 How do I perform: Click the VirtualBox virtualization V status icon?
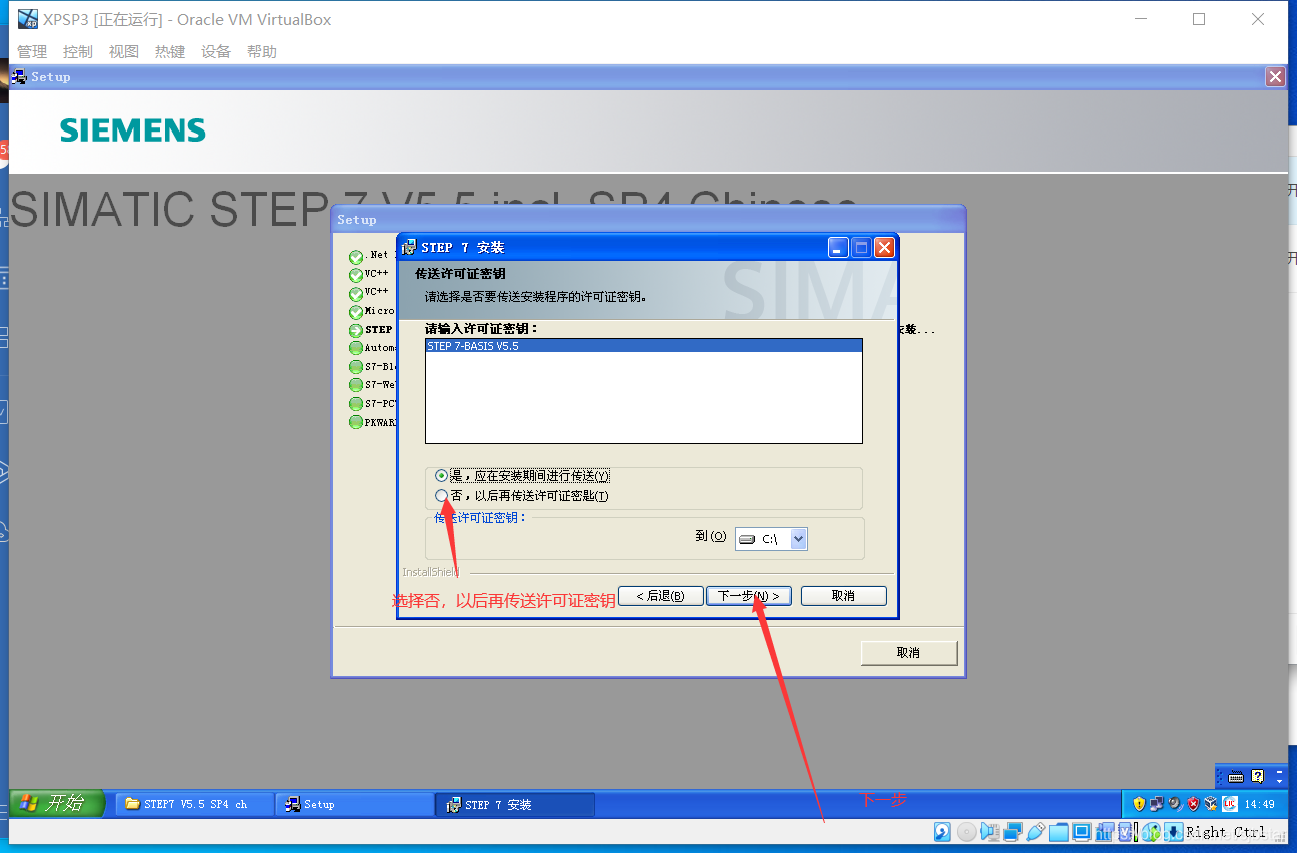[x=1127, y=832]
